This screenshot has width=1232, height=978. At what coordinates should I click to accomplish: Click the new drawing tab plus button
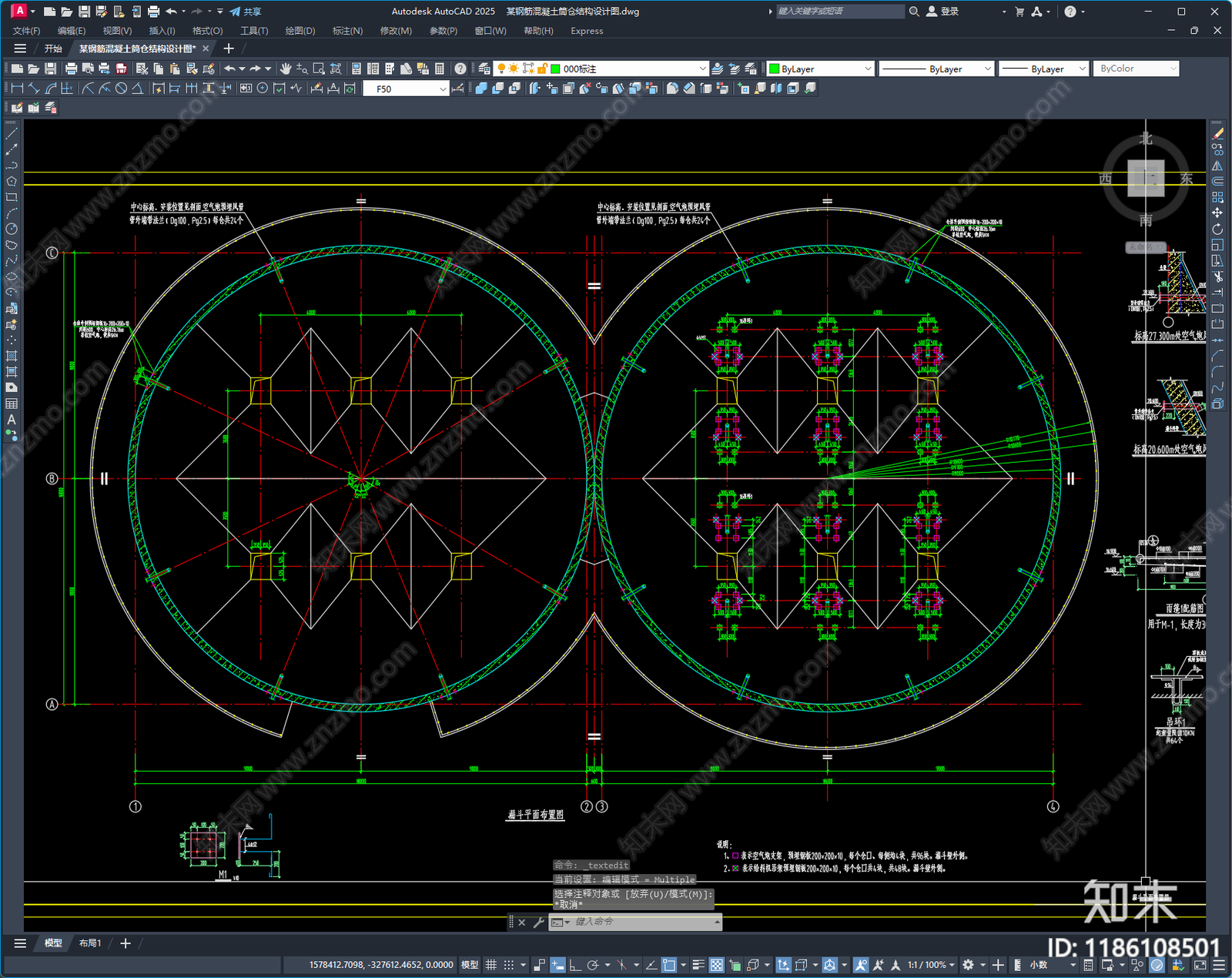coord(229,49)
